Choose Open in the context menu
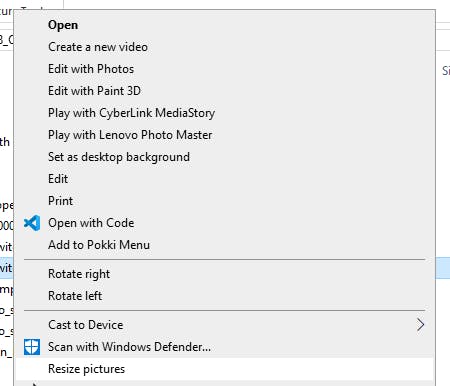 tap(224, 25)
